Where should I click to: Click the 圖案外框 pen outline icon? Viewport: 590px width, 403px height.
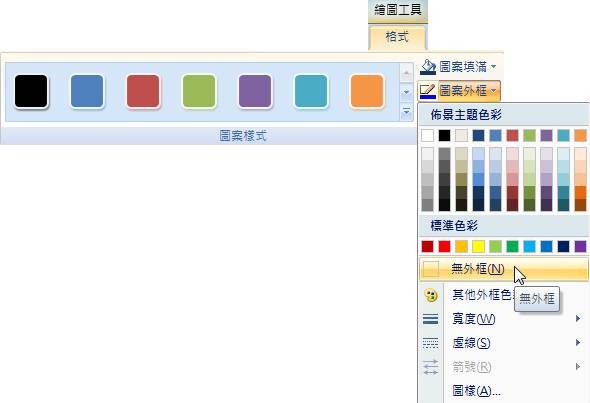pyautogui.click(x=427, y=91)
